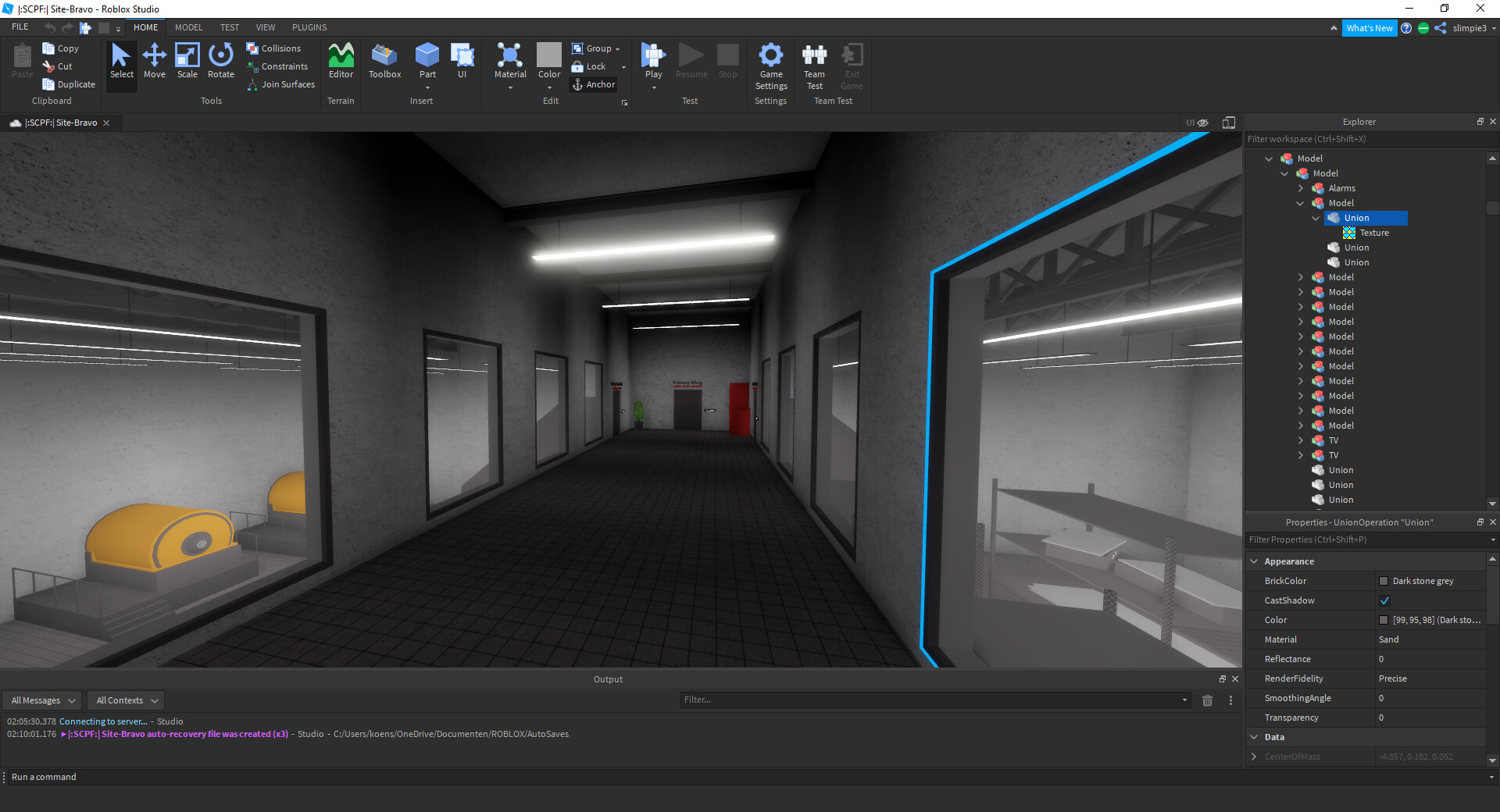Open the Material picker
Viewport: 1500px width, 812px height.
(x=509, y=62)
